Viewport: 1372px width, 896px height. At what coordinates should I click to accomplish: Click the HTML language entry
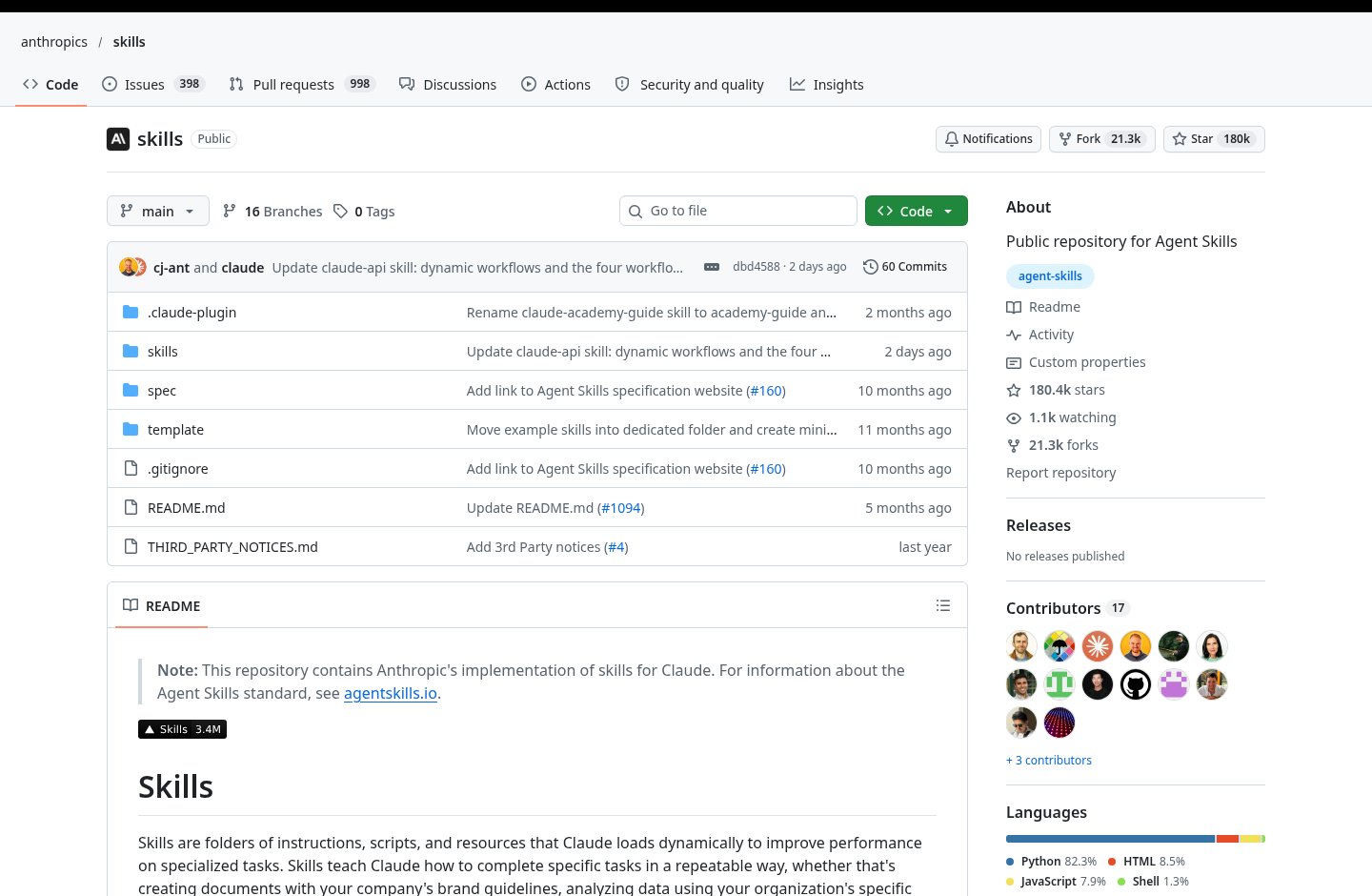tap(1147, 861)
